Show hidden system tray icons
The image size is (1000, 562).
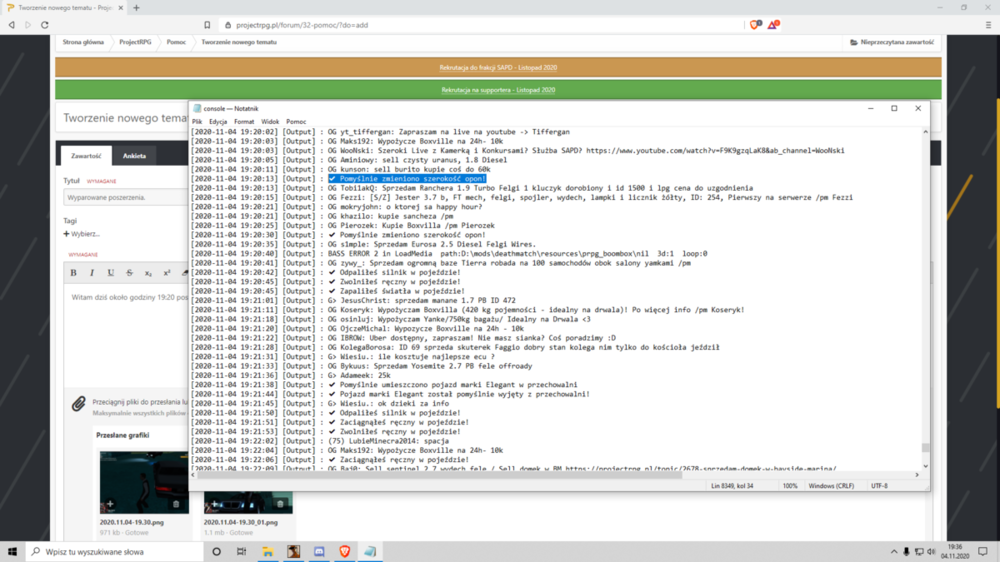click(x=893, y=552)
